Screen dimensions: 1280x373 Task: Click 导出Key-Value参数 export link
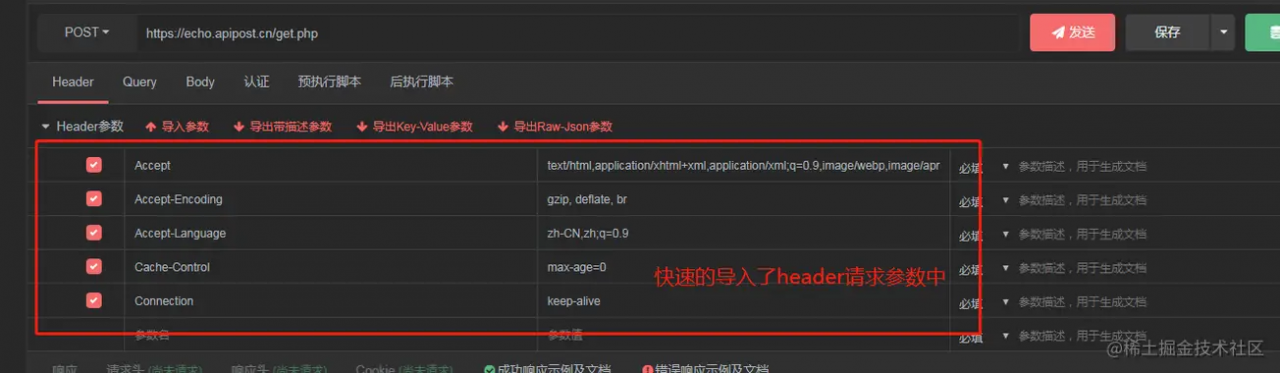coord(415,127)
